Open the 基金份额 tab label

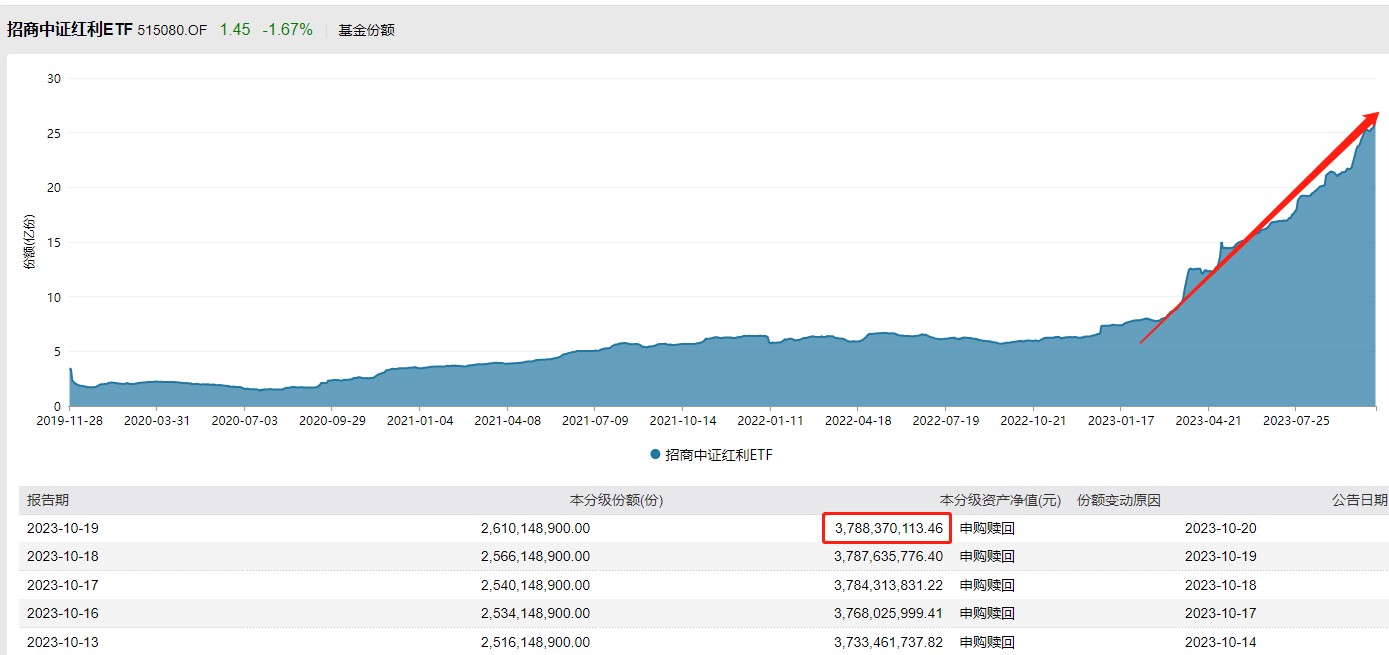pos(366,30)
